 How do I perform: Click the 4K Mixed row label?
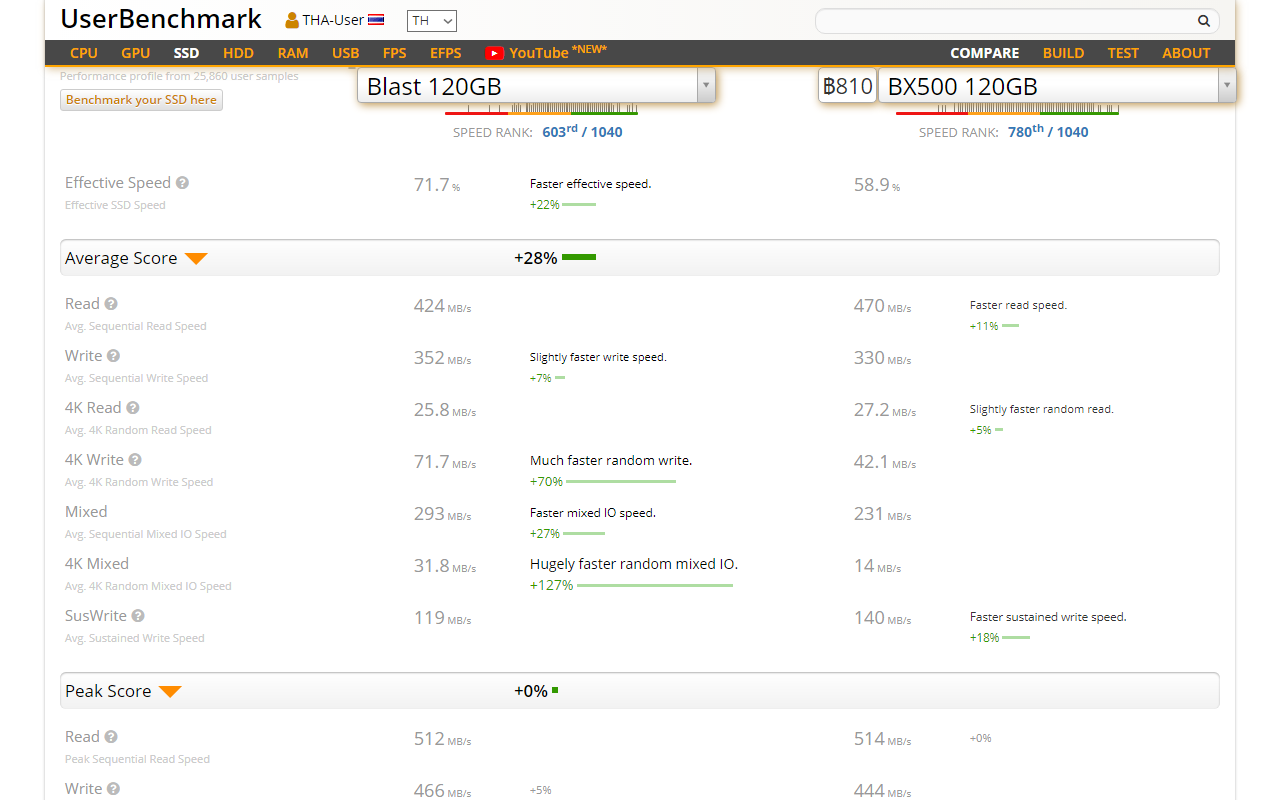click(x=97, y=564)
